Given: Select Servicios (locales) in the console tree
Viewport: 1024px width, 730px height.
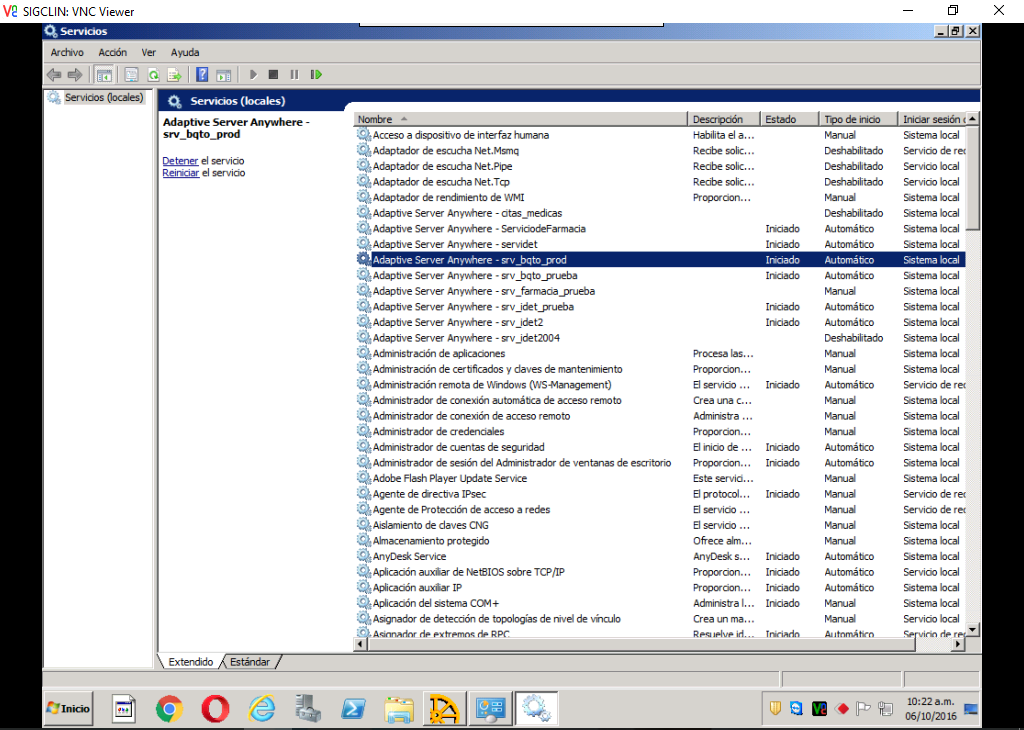Looking at the screenshot, I should (x=104, y=97).
